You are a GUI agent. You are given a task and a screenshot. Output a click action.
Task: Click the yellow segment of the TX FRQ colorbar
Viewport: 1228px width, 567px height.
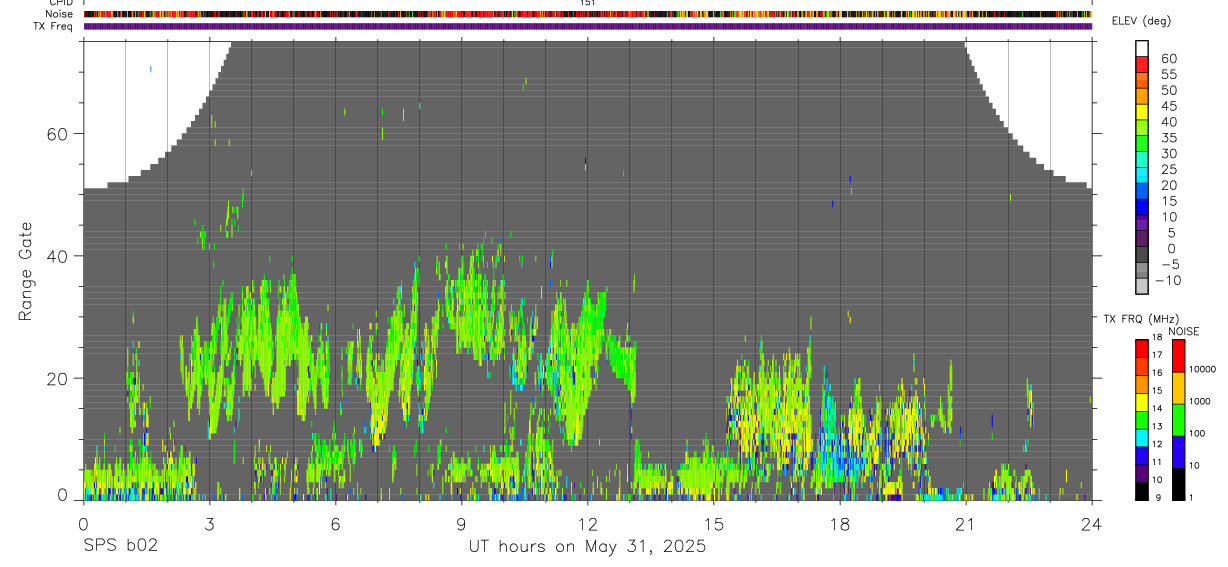(x=1142, y=402)
